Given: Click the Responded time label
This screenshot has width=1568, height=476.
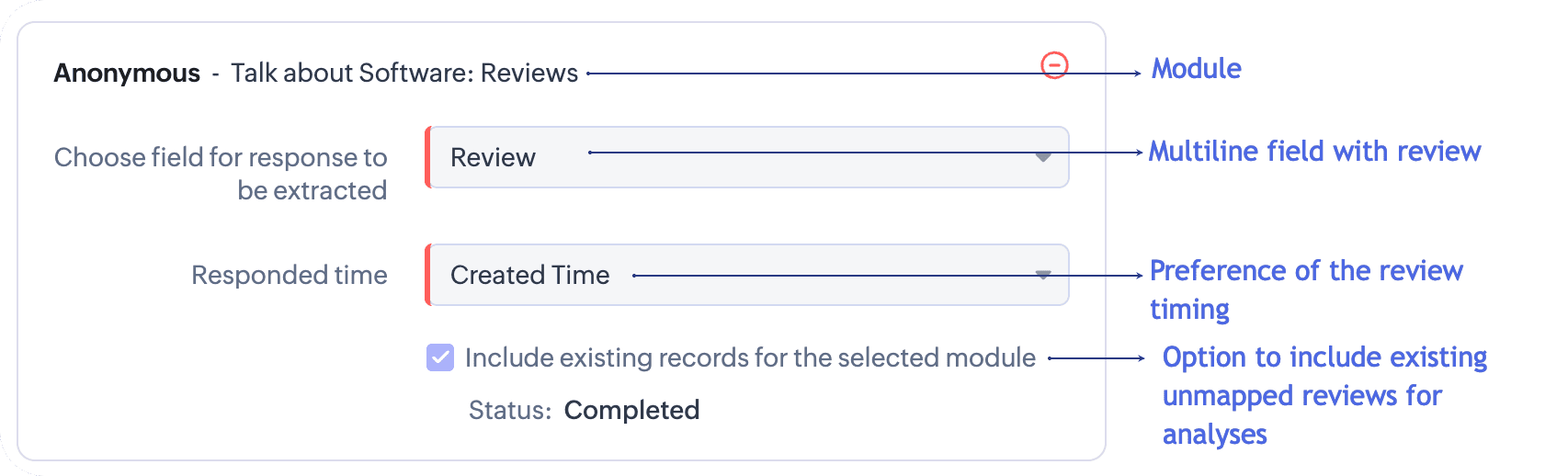Looking at the screenshot, I should point(290,275).
